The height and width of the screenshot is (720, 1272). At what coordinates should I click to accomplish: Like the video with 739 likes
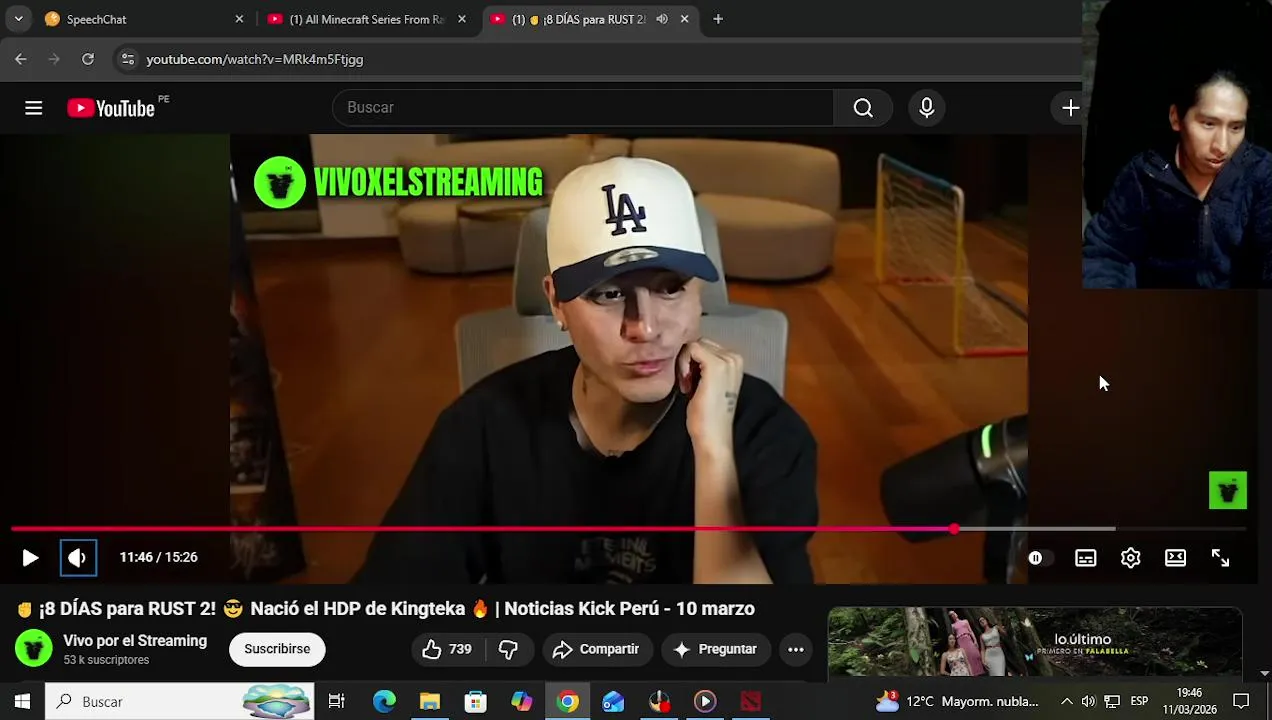[447, 649]
